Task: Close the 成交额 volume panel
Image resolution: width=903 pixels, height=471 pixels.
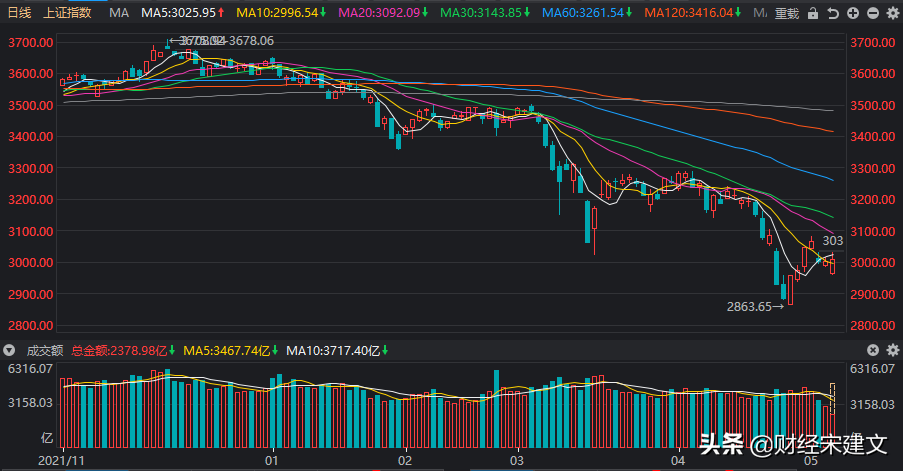Action: coord(873,350)
